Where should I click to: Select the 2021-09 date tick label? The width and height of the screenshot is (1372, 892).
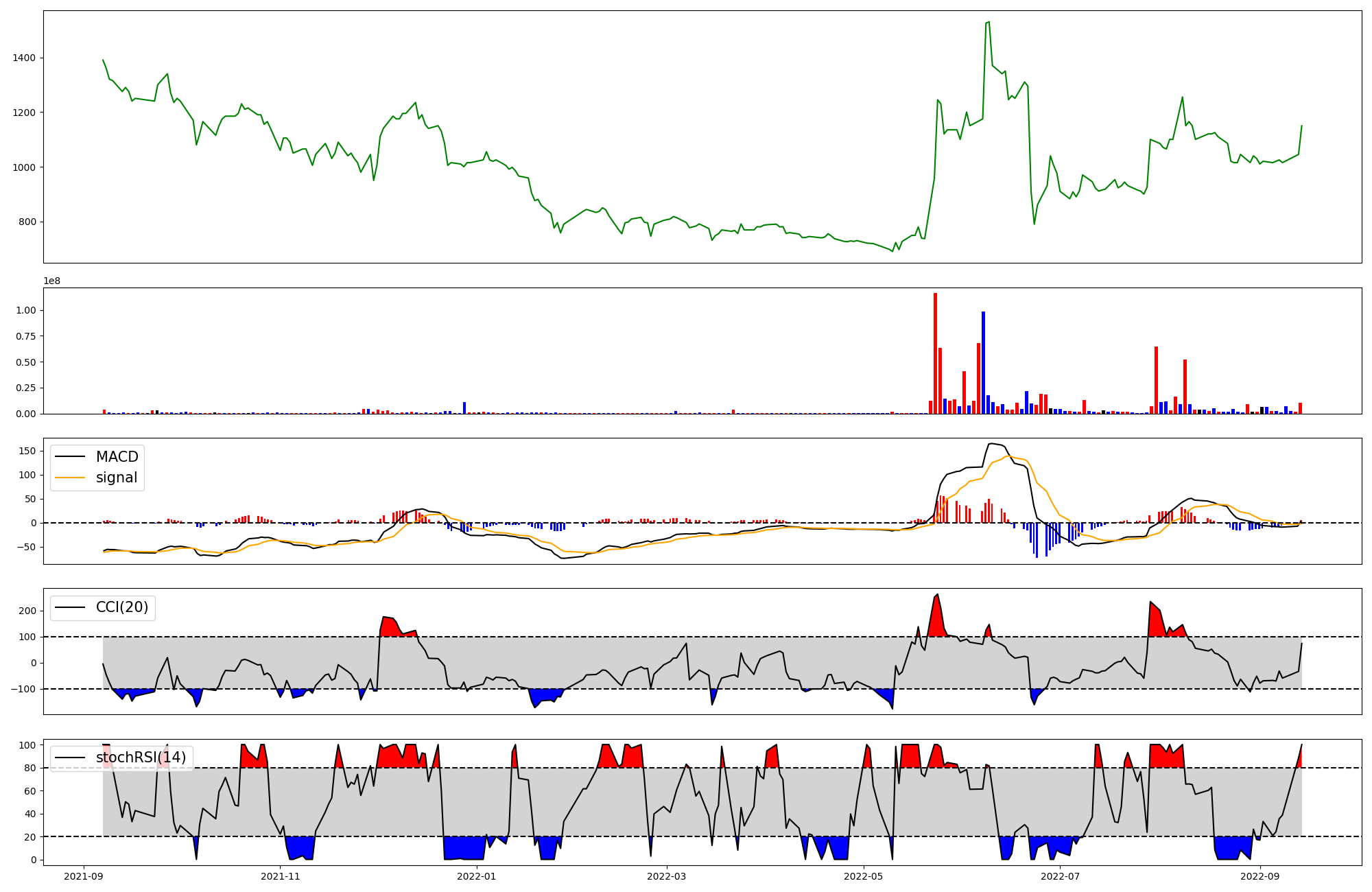point(84,876)
